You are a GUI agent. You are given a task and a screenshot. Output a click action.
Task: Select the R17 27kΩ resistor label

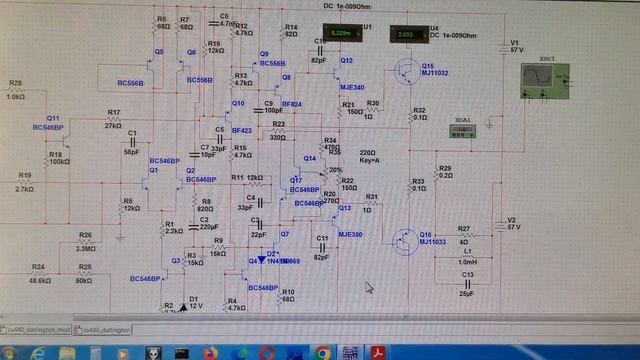point(113,119)
